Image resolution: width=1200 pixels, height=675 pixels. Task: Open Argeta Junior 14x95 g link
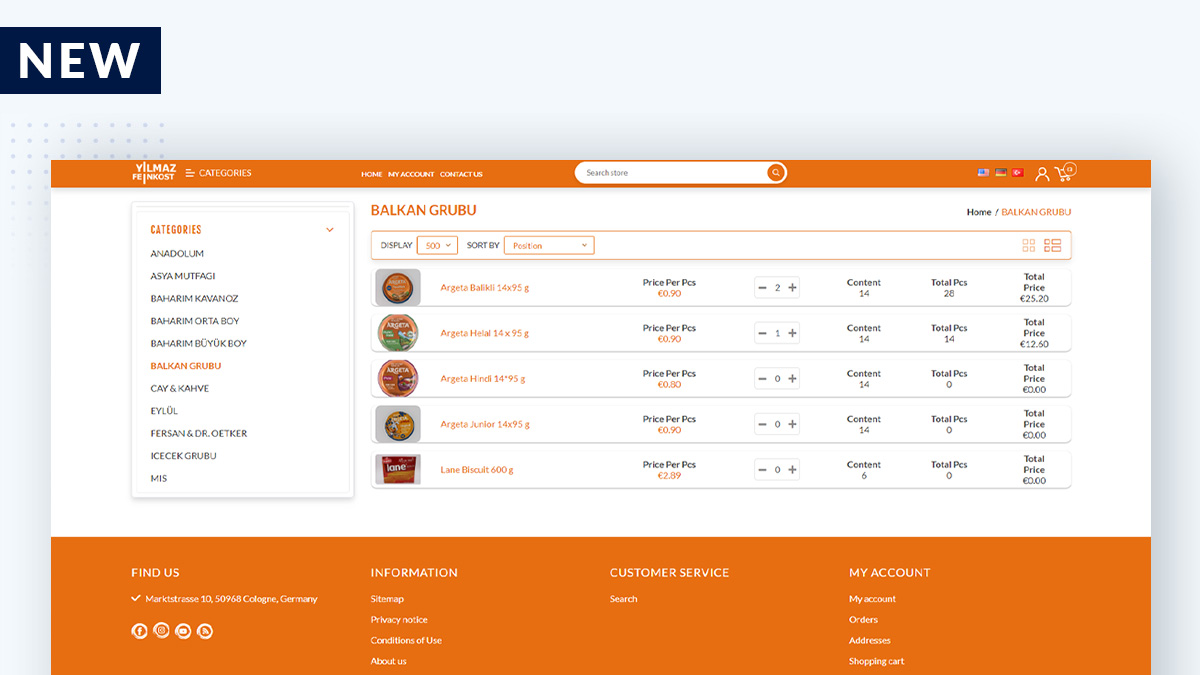click(x=485, y=424)
